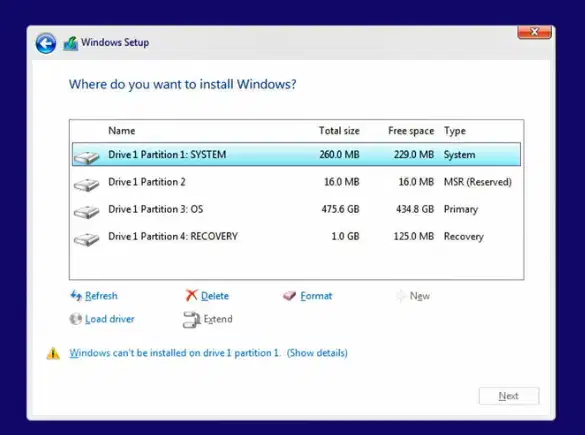Click the blue back arrow button
Viewport: 585px width, 435px height.
click(46, 43)
